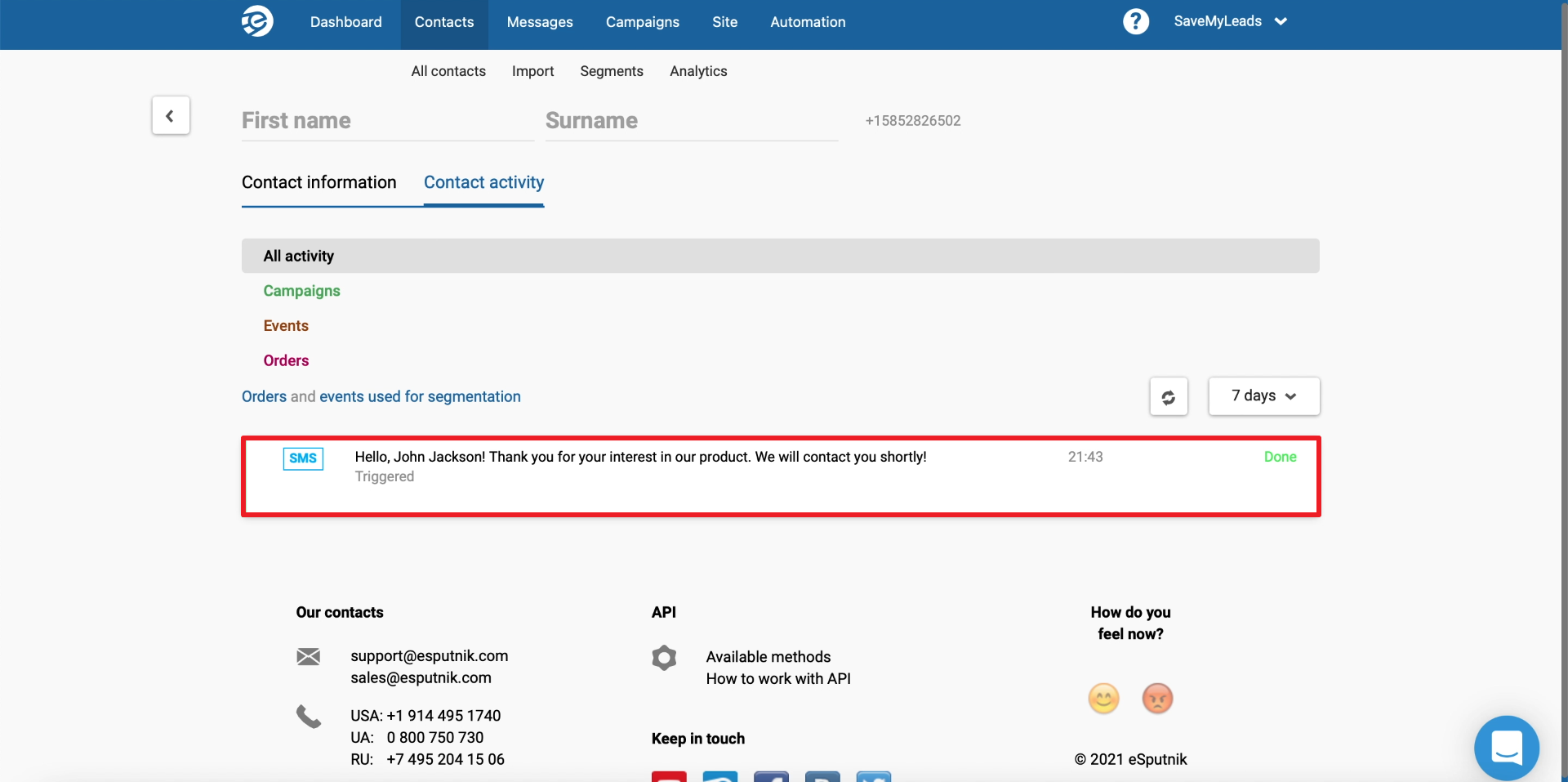Open the Dashboard menu

pos(346,22)
